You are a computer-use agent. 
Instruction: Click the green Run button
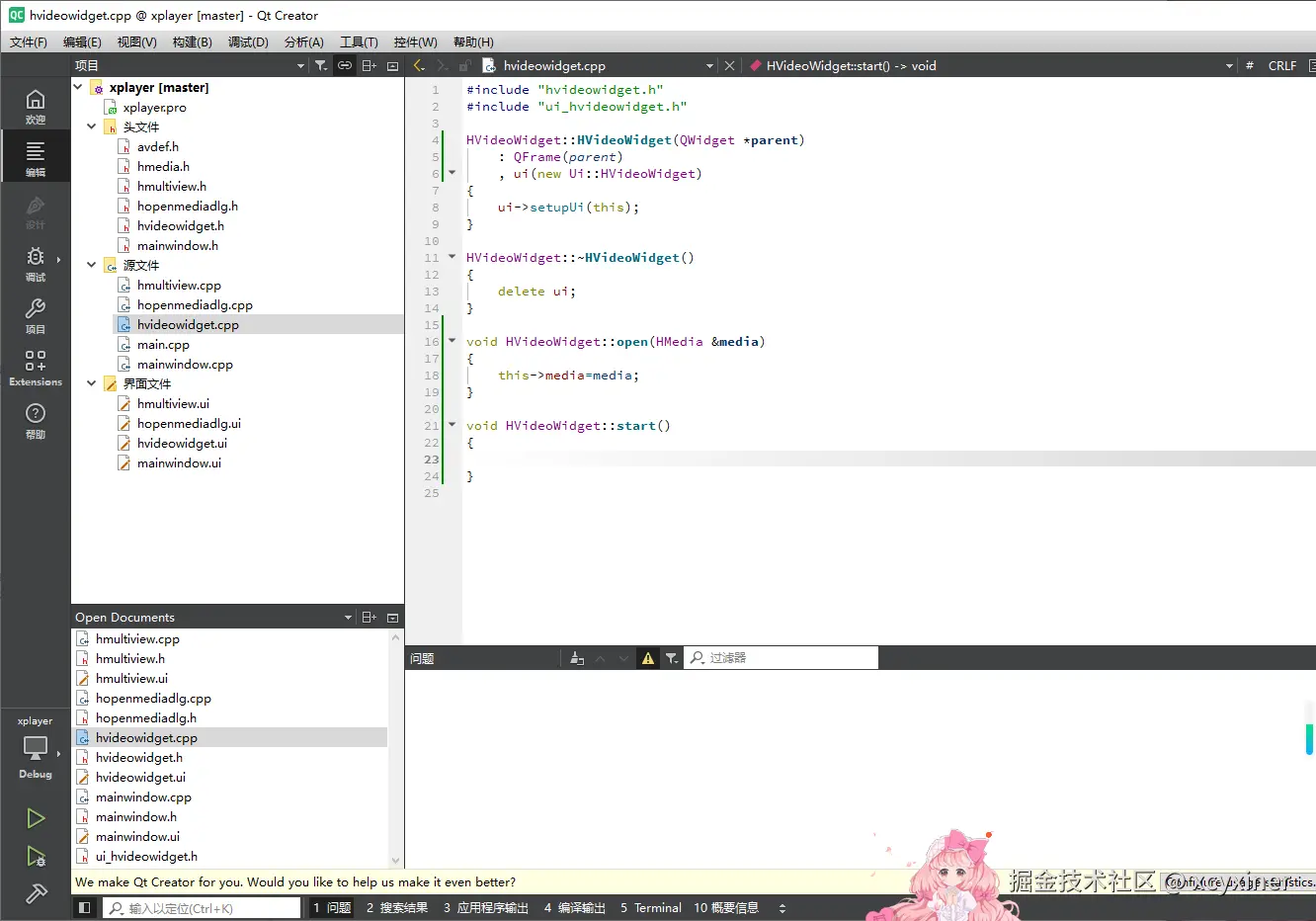click(36, 818)
